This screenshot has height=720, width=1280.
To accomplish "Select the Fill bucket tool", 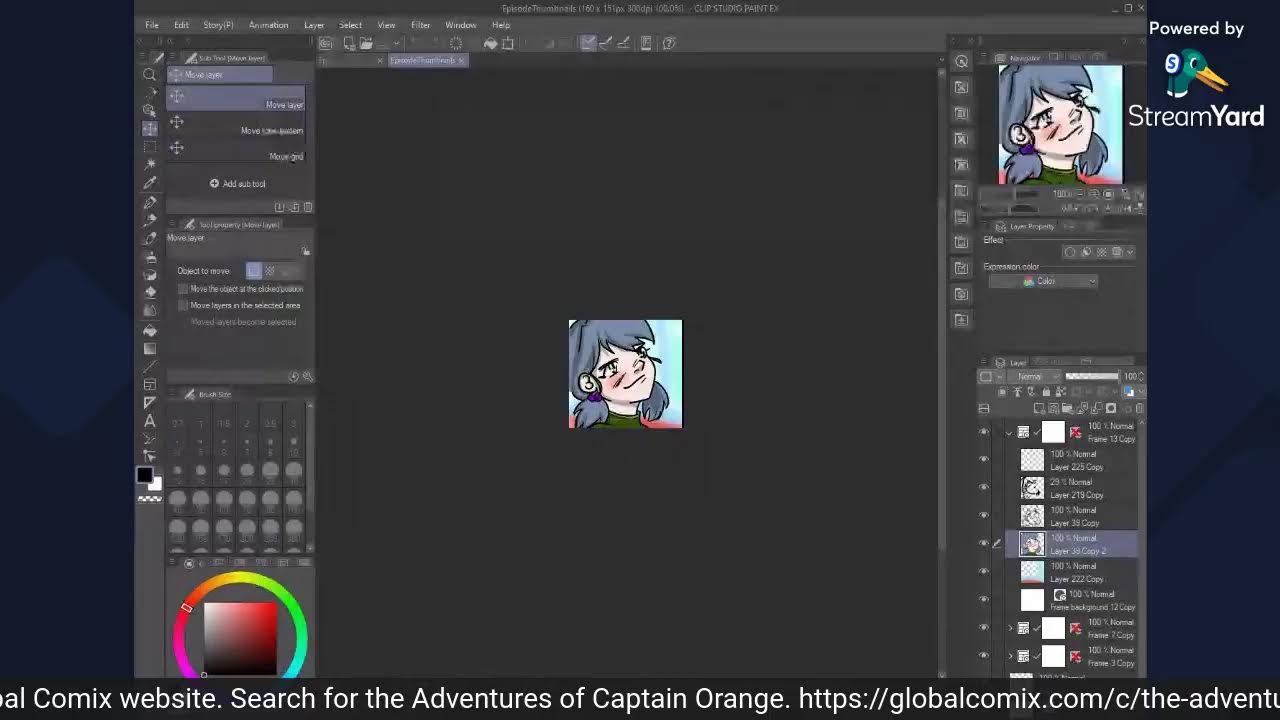I will [x=149, y=330].
